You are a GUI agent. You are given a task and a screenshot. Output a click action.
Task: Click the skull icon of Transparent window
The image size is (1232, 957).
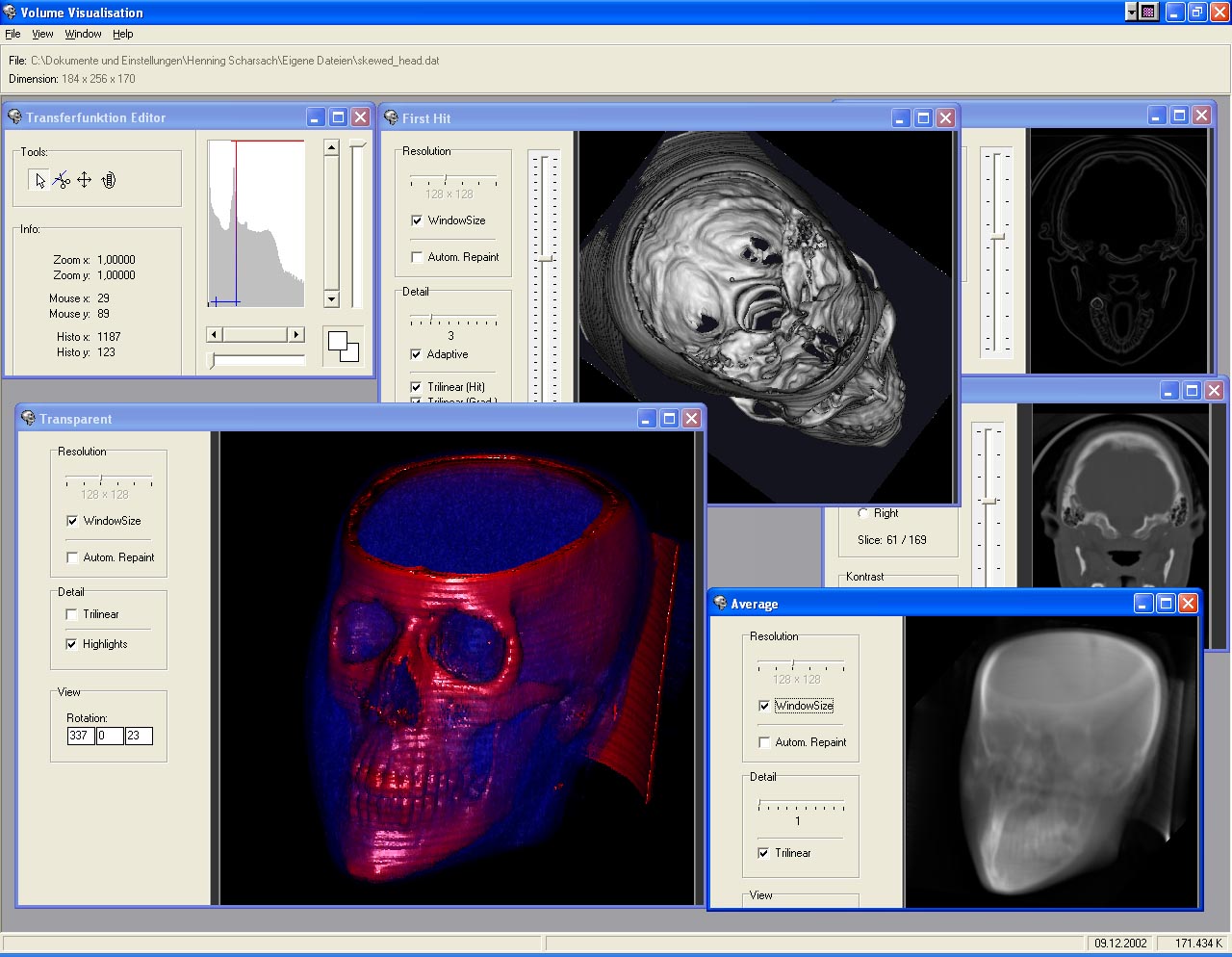[28, 419]
